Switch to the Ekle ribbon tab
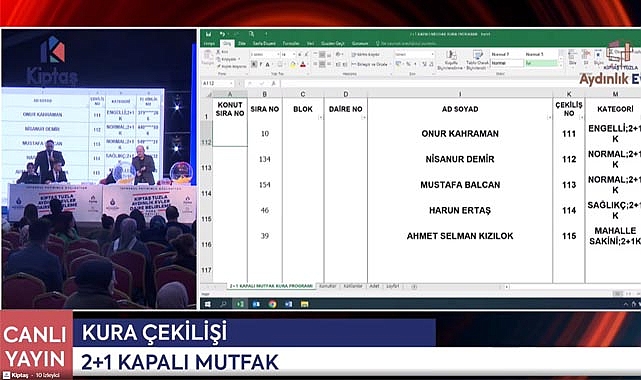641x380 pixels. pos(242,43)
